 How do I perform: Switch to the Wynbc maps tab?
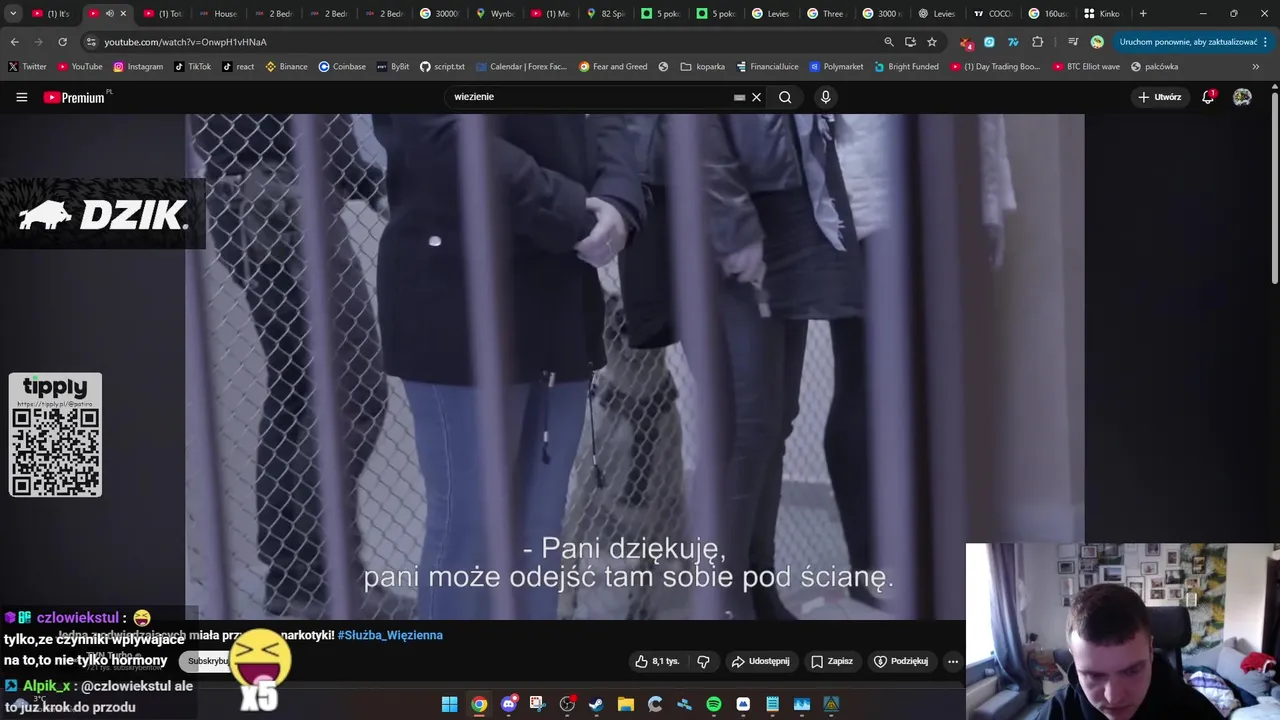pos(496,14)
